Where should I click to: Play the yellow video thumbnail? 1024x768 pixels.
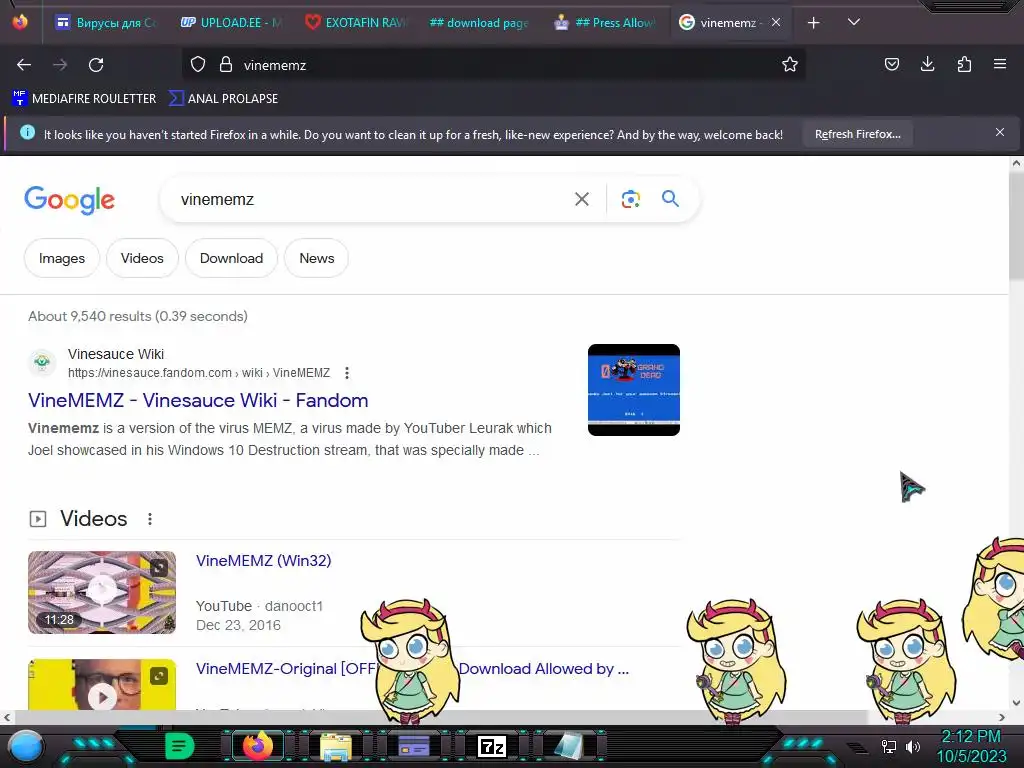(x=102, y=684)
